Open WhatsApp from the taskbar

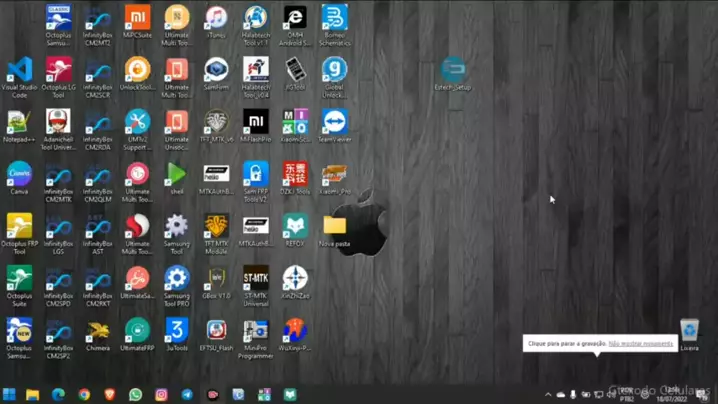point(135,395)
